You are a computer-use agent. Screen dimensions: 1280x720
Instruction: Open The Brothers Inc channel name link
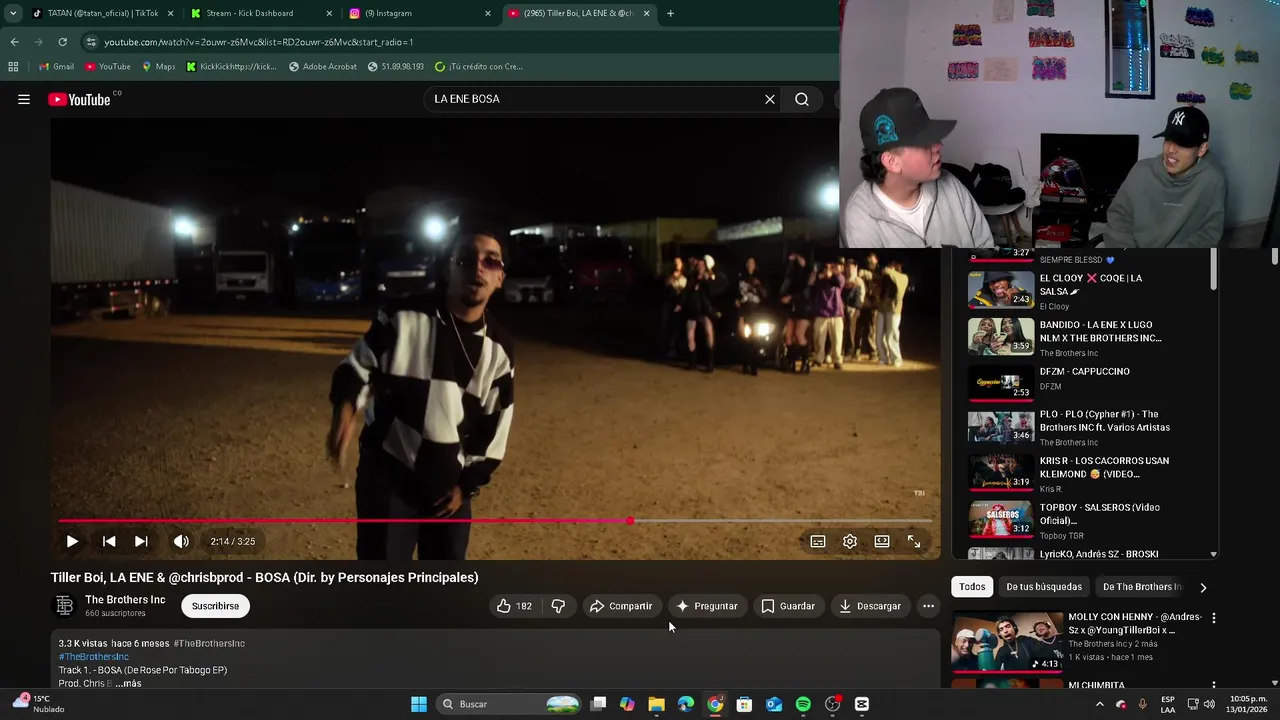(x=125, y=600)
